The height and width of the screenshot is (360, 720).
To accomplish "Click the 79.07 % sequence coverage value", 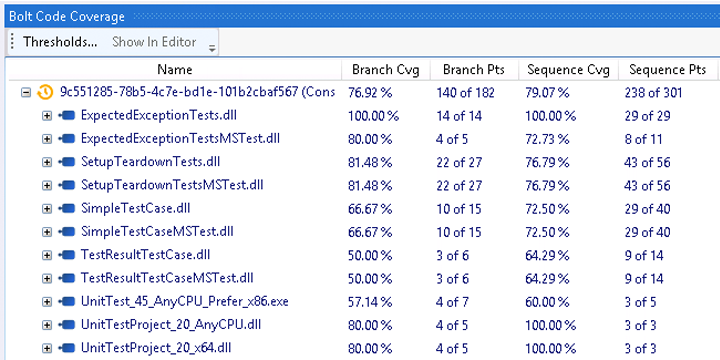I will (x=547, y=93).
